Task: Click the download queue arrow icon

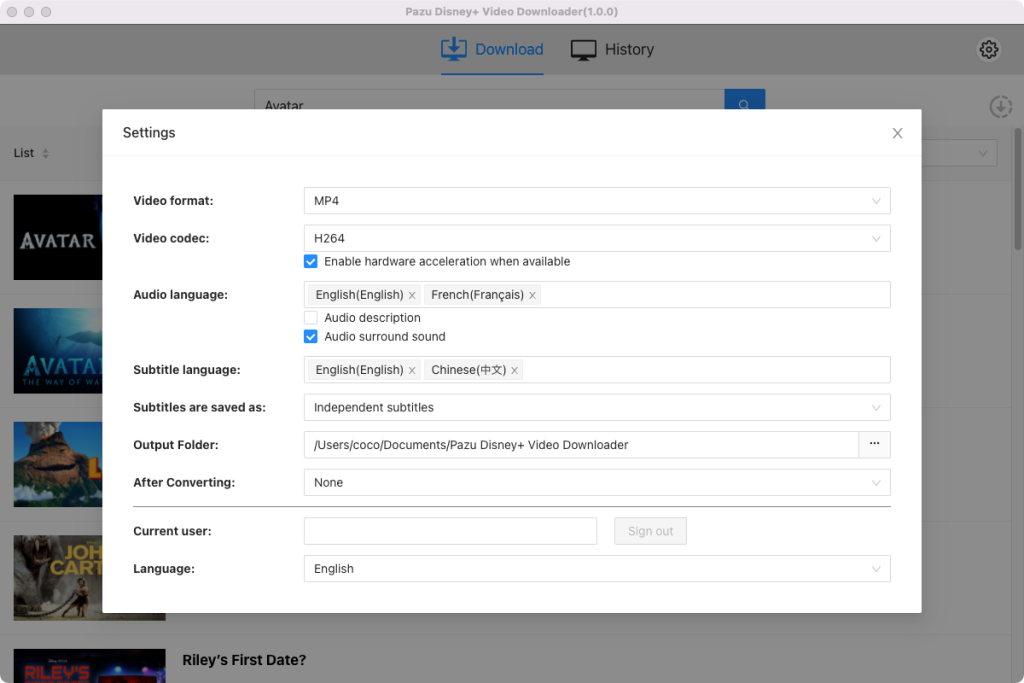Action: point(1000,106)
